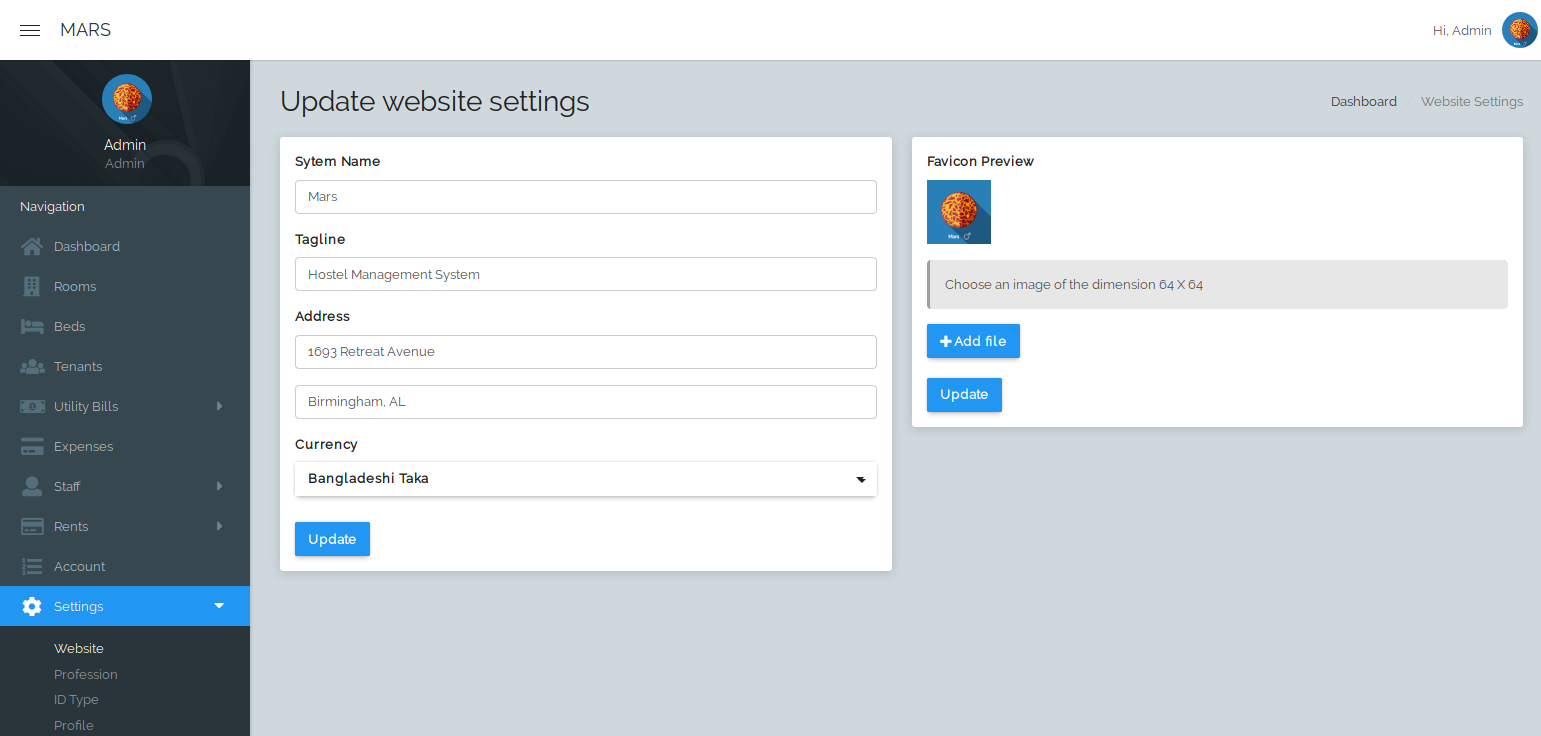The image size is (1541, 736).
Task: Click the Settings gear icon
Action: (31, 606)
